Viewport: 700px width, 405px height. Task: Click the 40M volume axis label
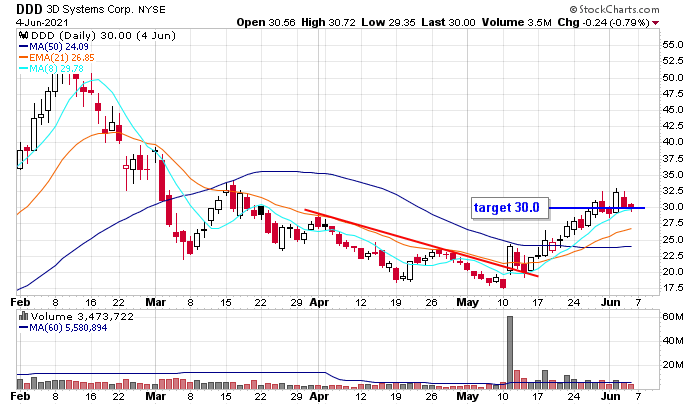673,341
